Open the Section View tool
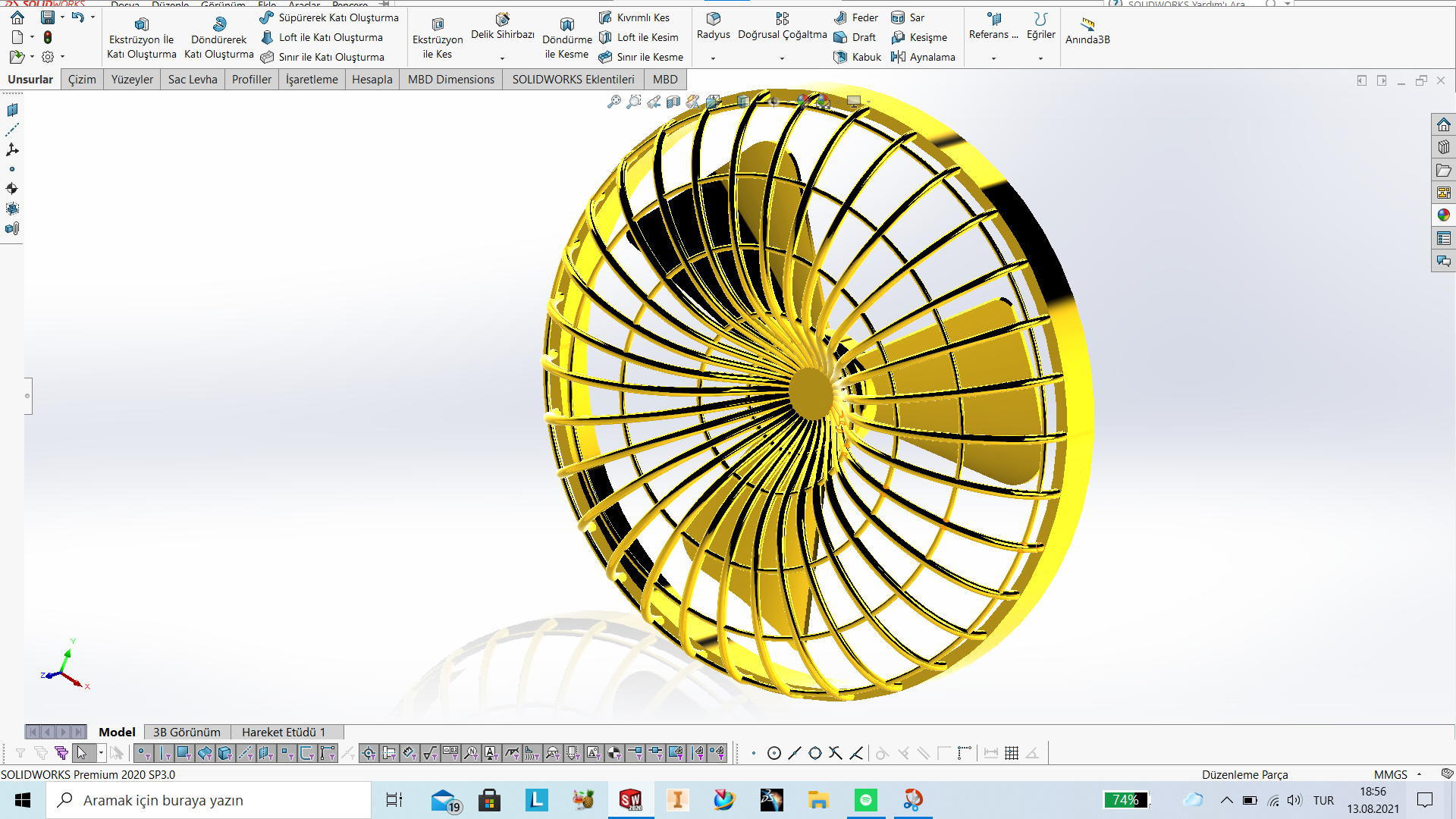 coord(673,102)
